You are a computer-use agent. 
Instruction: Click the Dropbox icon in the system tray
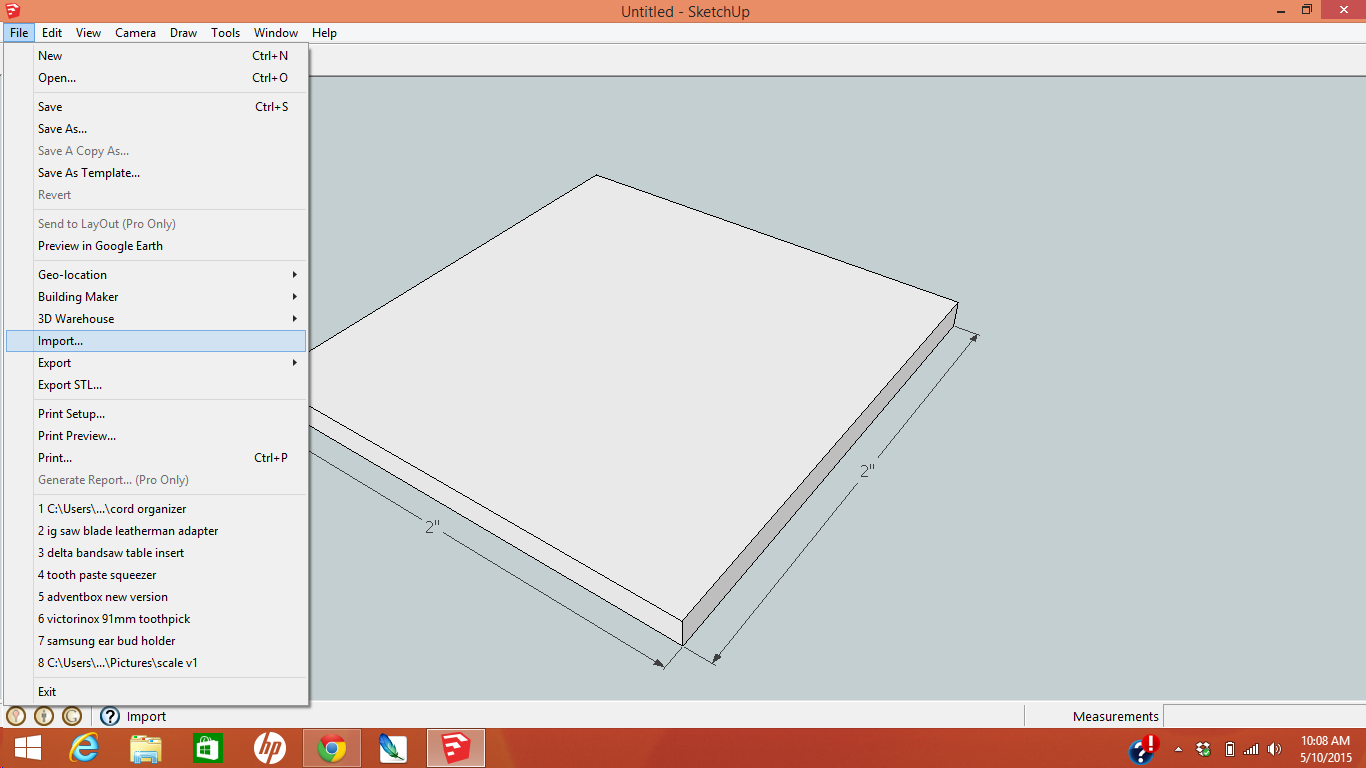tap(1203, 748)
